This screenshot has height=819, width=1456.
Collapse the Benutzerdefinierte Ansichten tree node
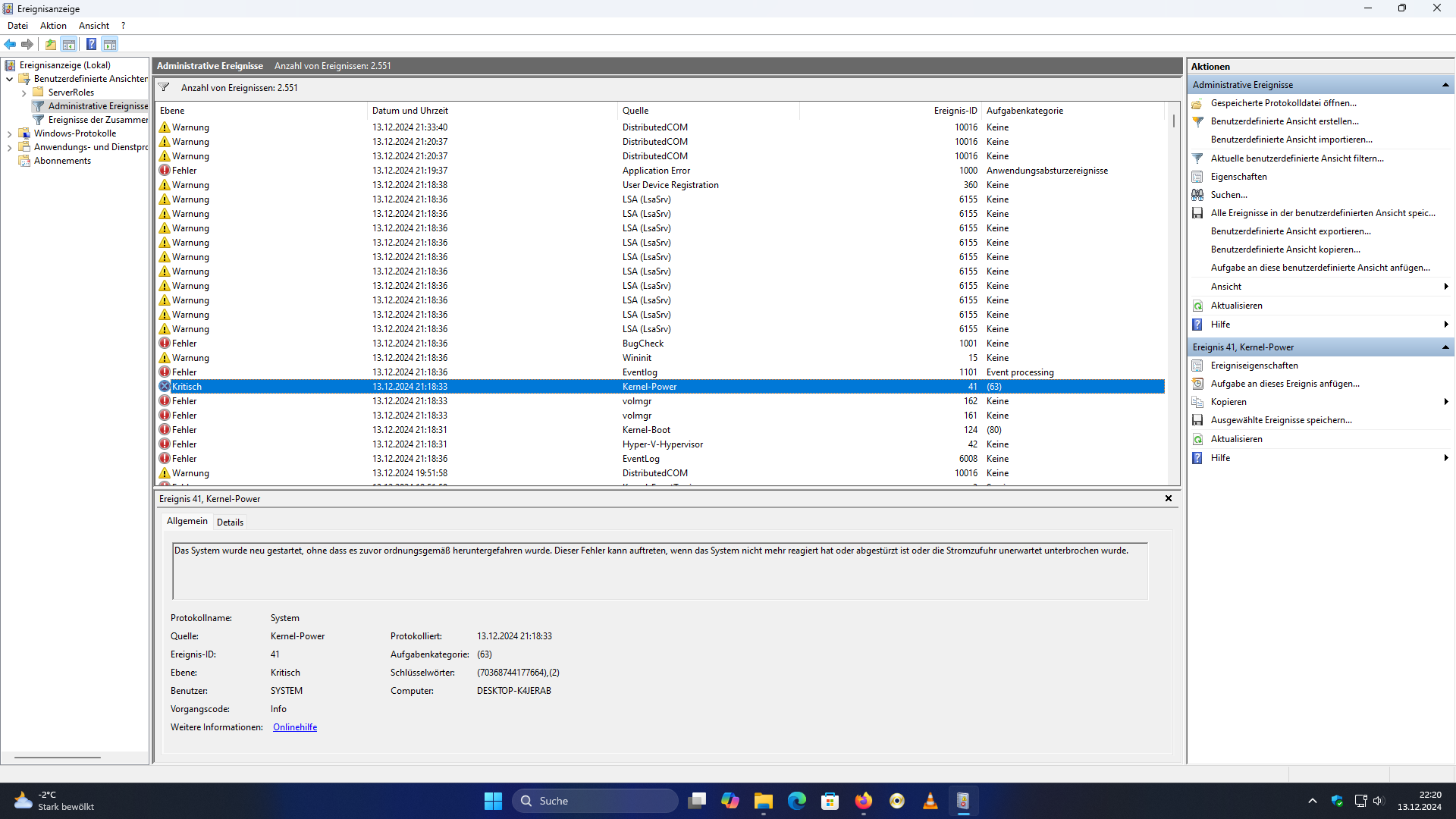tap(9, 79)
